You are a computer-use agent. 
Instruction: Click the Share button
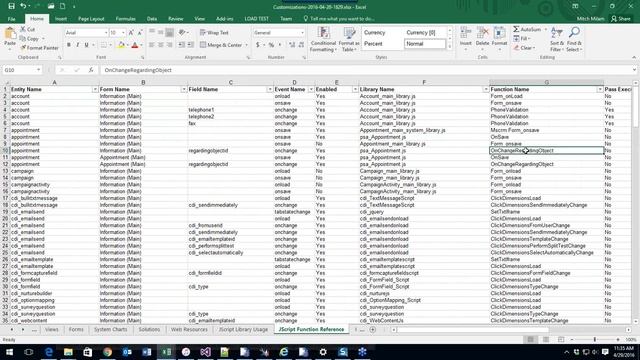click(620, 19)
